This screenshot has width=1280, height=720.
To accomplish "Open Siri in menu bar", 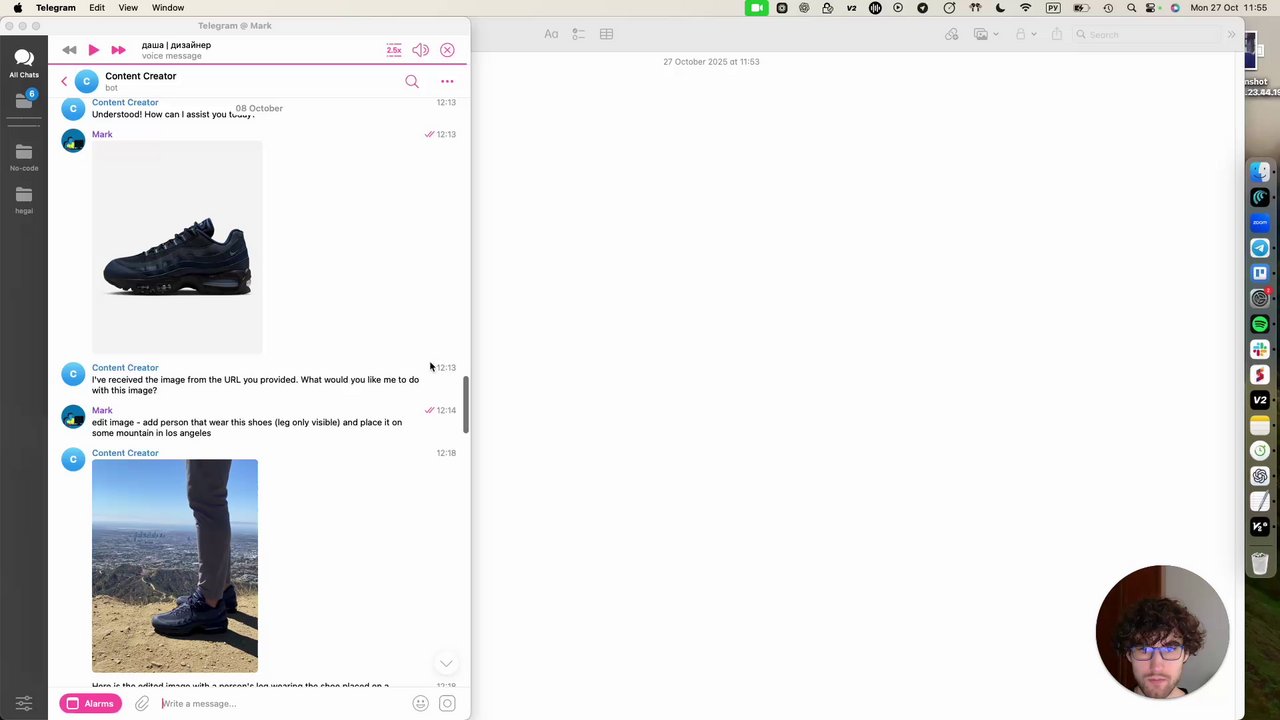I will point(1175,8).
